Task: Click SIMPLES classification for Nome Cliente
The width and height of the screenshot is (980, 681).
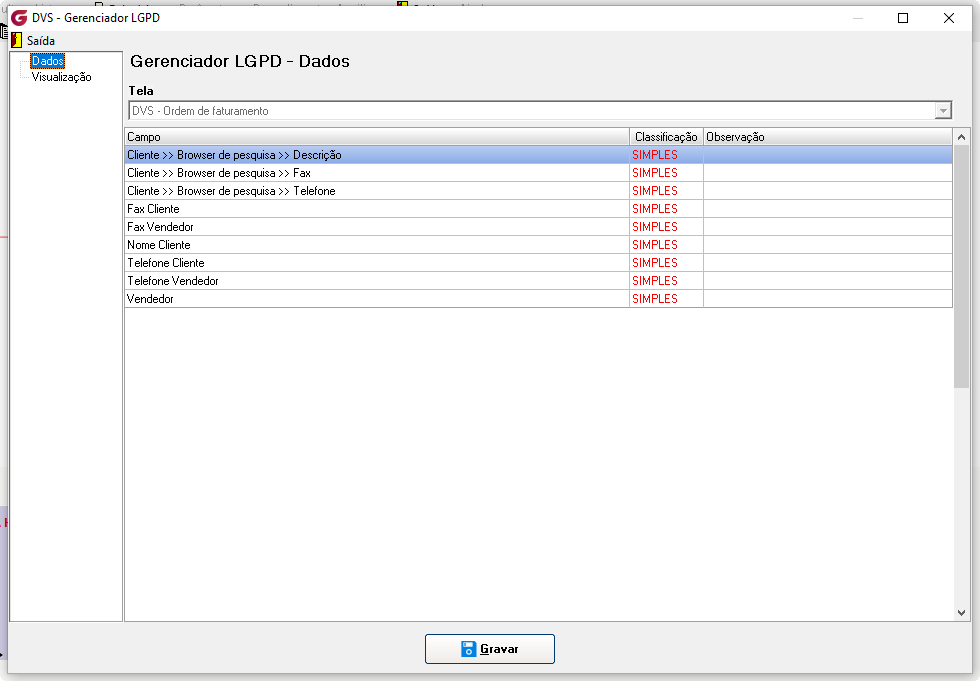Action: coord(655,245)
